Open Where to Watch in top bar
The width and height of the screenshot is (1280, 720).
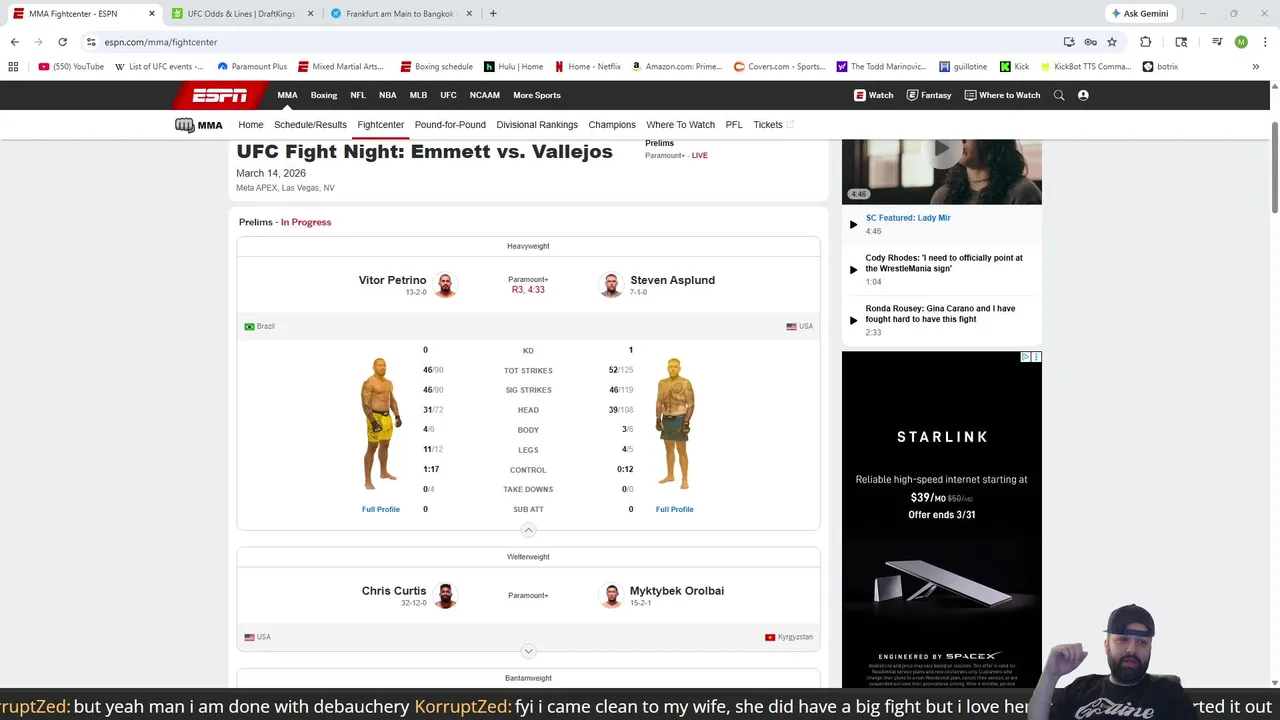[1002, 95]
